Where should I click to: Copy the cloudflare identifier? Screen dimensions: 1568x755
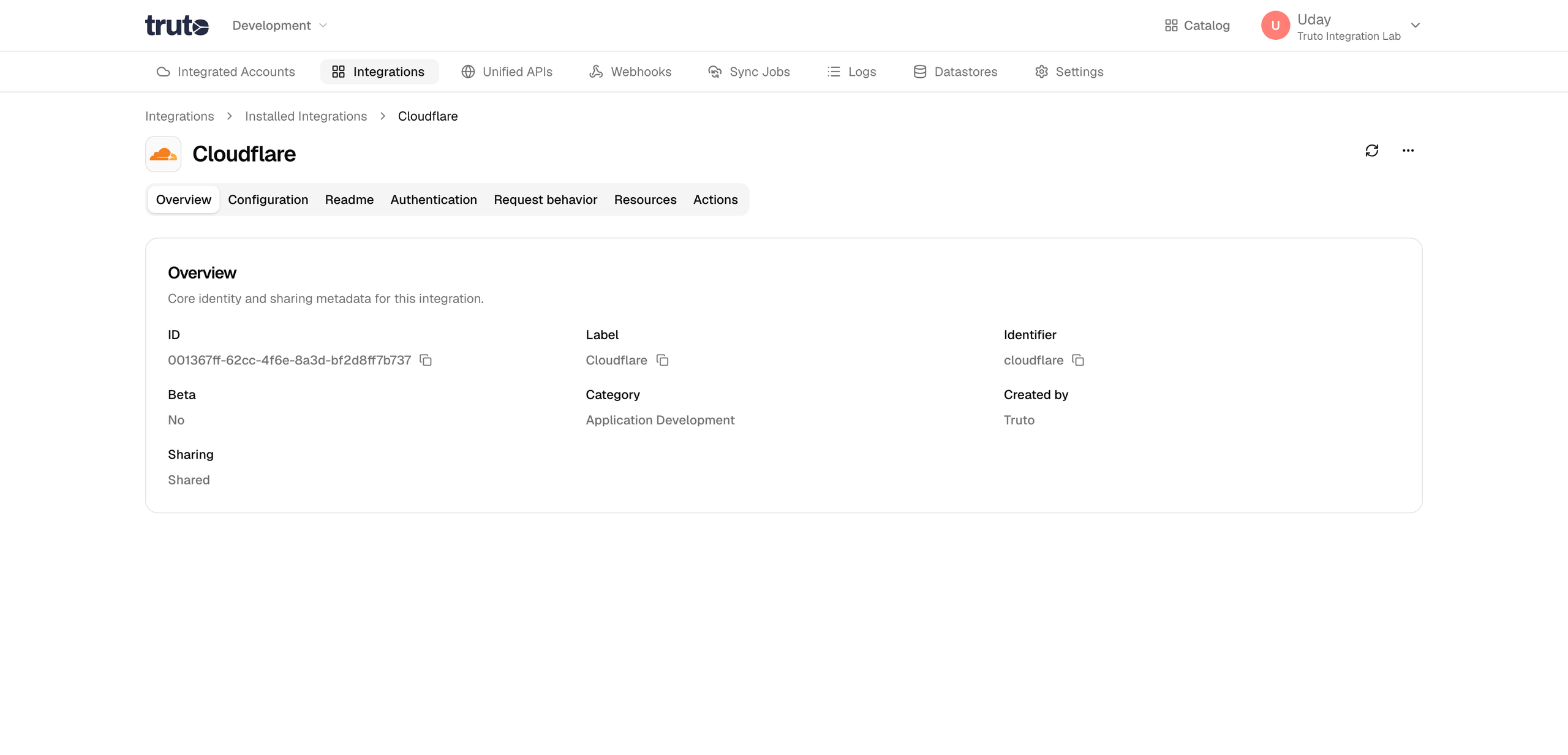[x=1078, y=360]
